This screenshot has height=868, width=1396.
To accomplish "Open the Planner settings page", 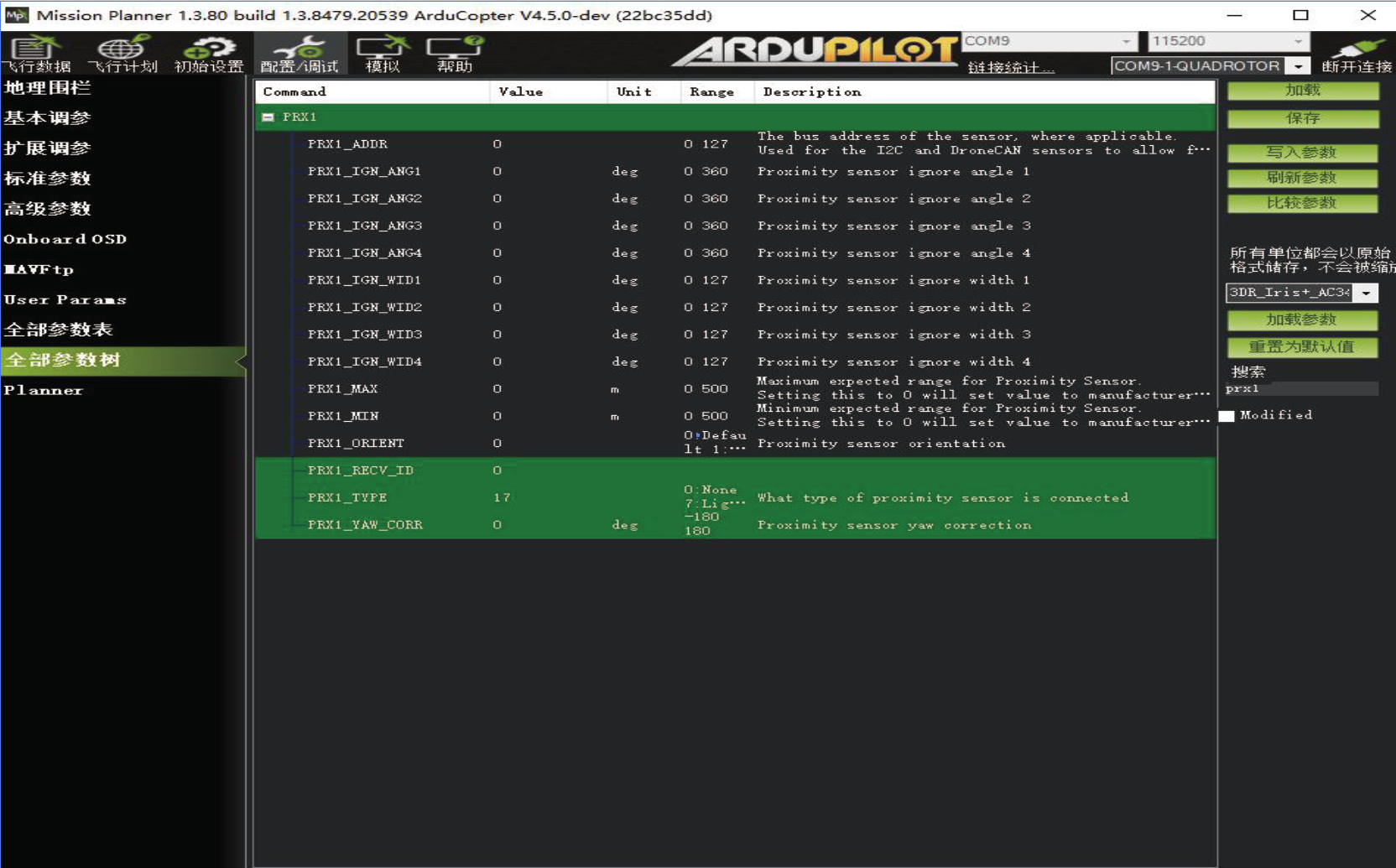I will pos(44,390).
